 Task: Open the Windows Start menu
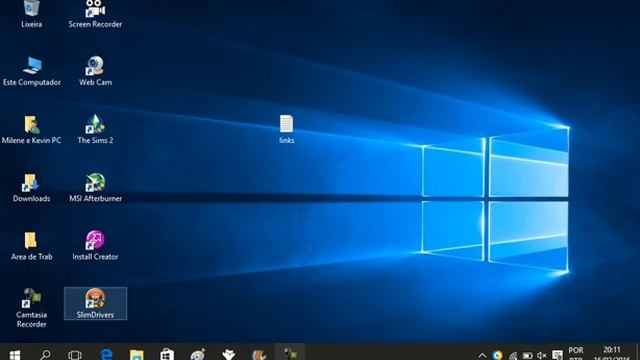pos(15,354)
